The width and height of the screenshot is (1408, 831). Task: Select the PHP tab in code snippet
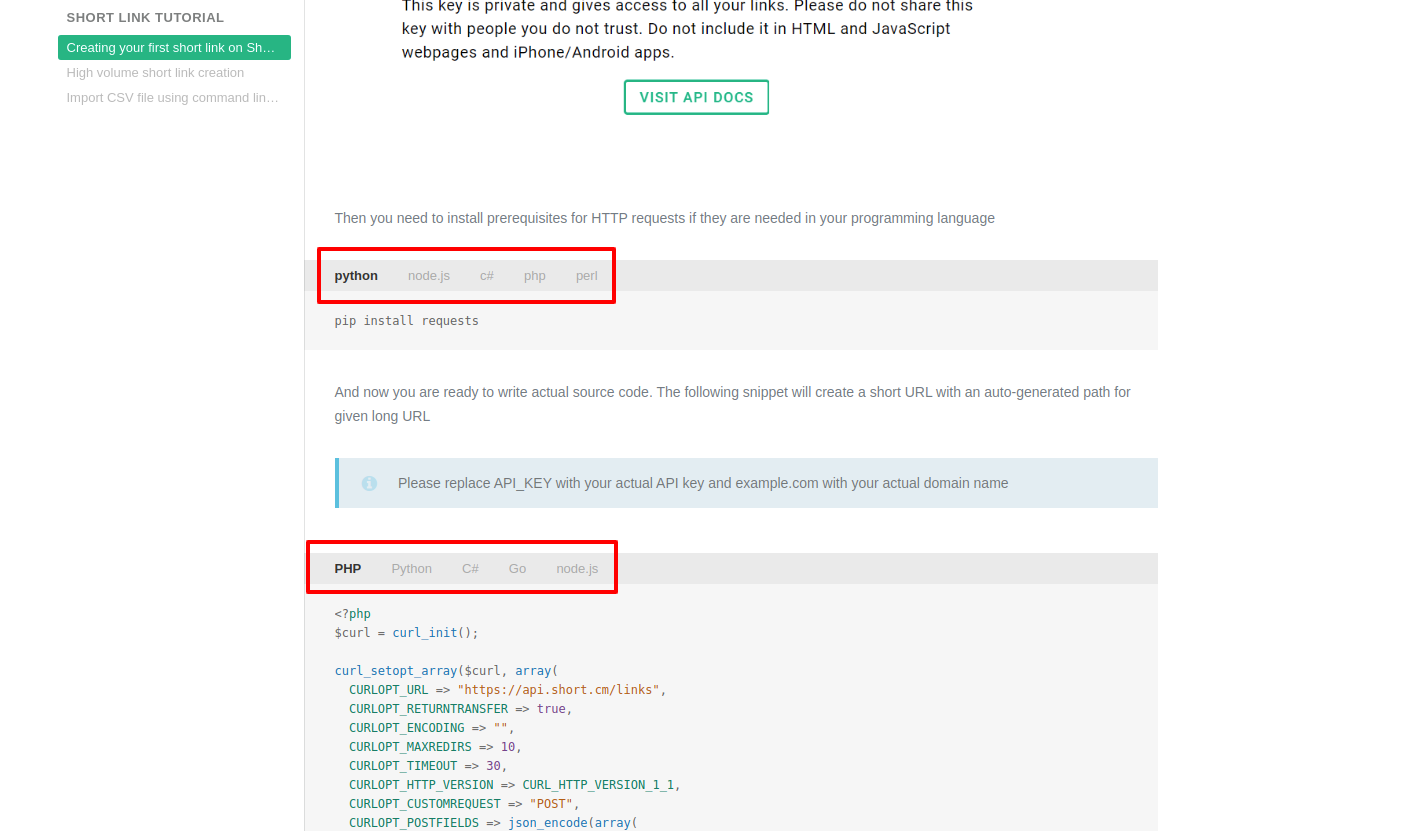coord(348,569)
